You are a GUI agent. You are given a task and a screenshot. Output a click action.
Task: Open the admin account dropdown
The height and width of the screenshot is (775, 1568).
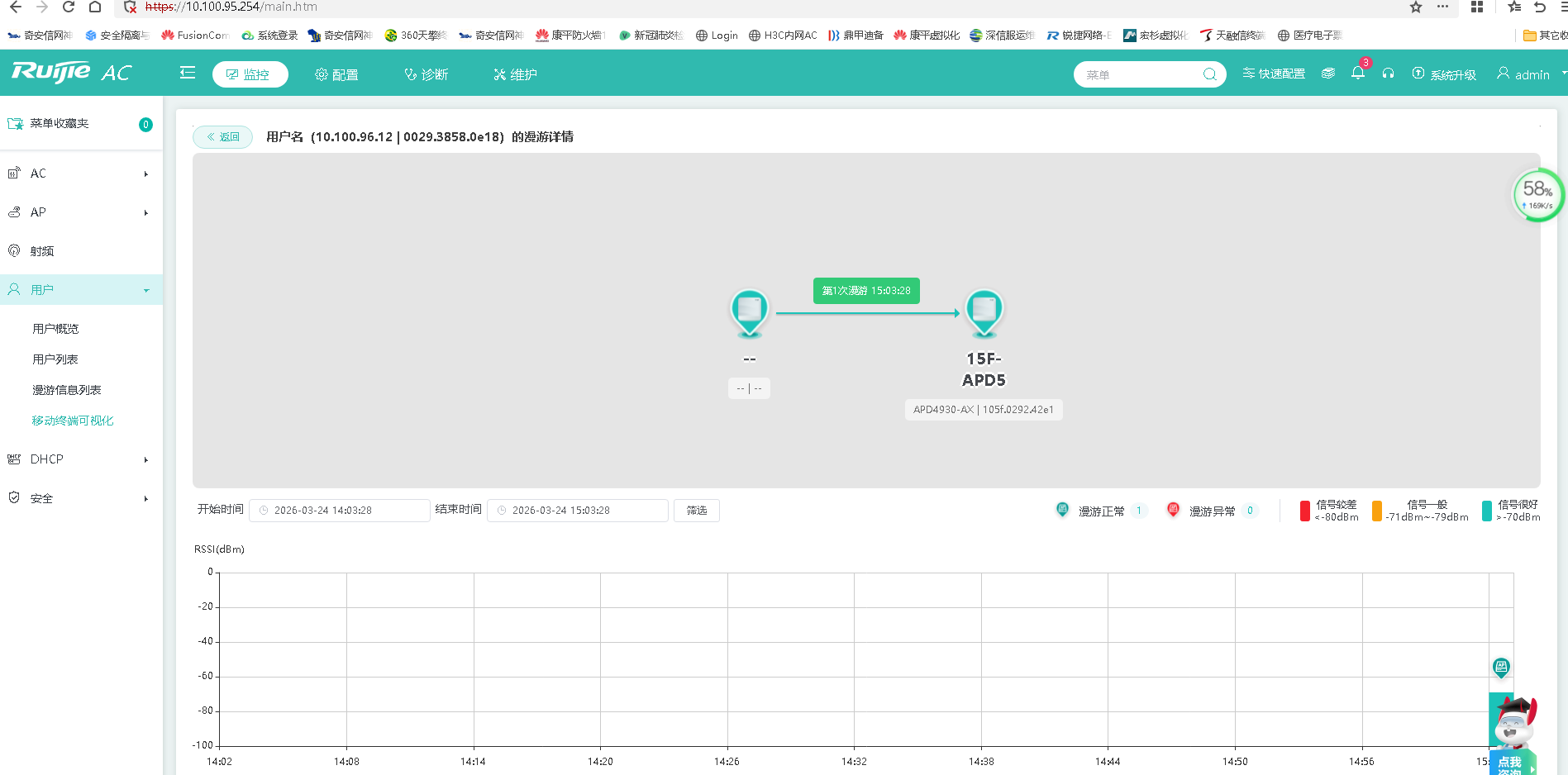(x=1530, y=74)
